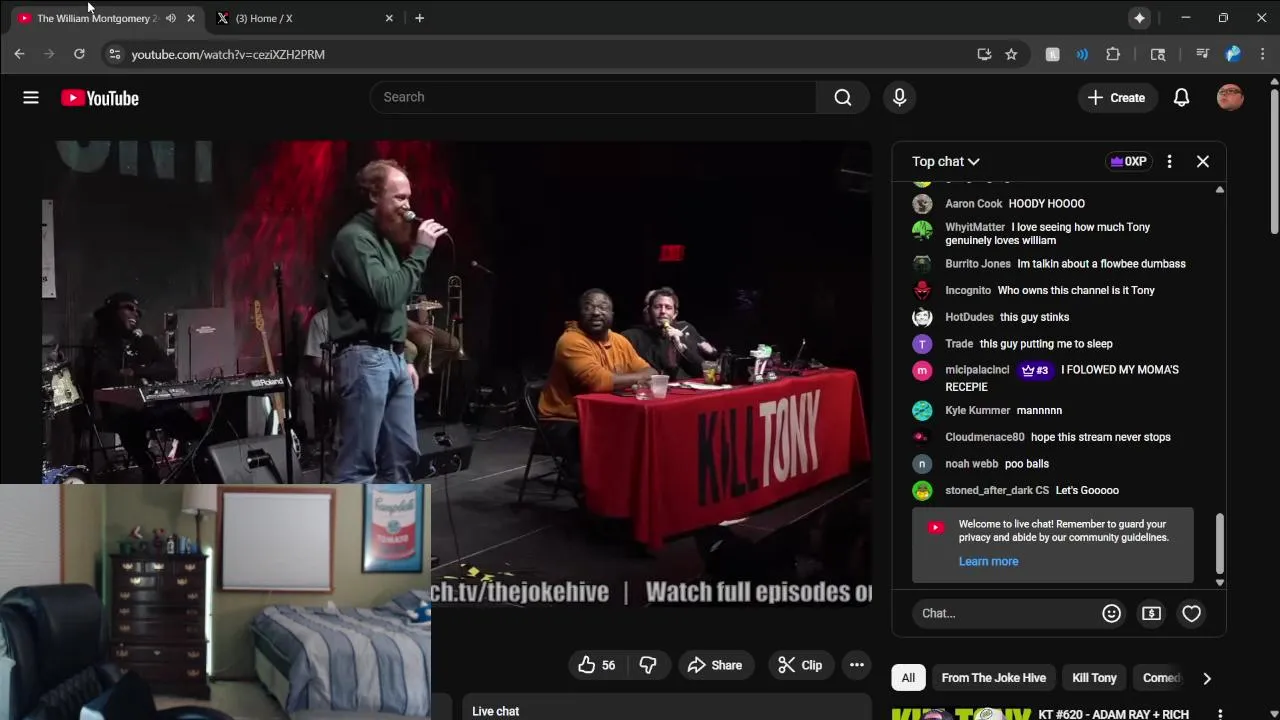Click the Chat message input field
The width and height of the screenshot is (1280, 720).
(x=1006, y=613)
